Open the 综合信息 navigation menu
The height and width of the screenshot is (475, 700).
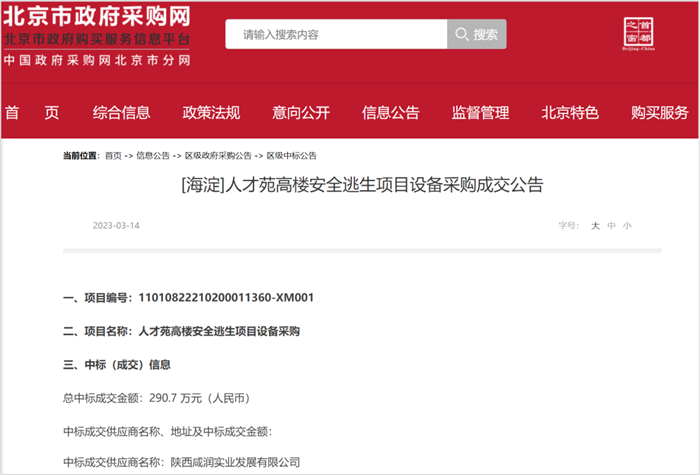[x=121, y=112]
